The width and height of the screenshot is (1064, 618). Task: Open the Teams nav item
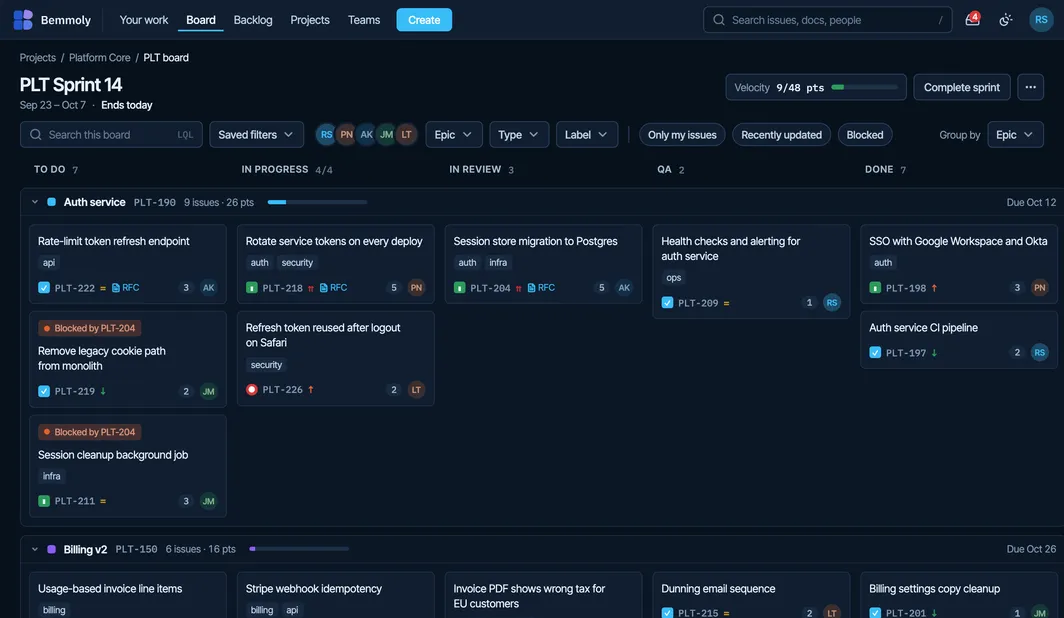point(364,20)
